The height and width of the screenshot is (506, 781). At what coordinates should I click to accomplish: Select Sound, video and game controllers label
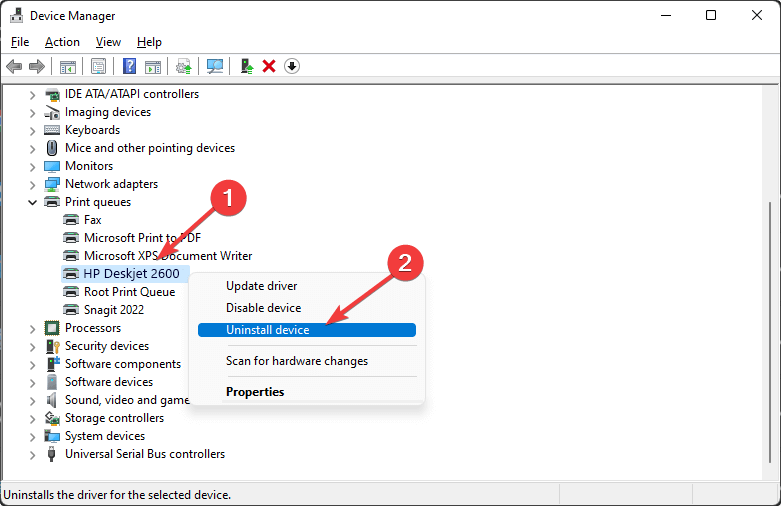127,399
